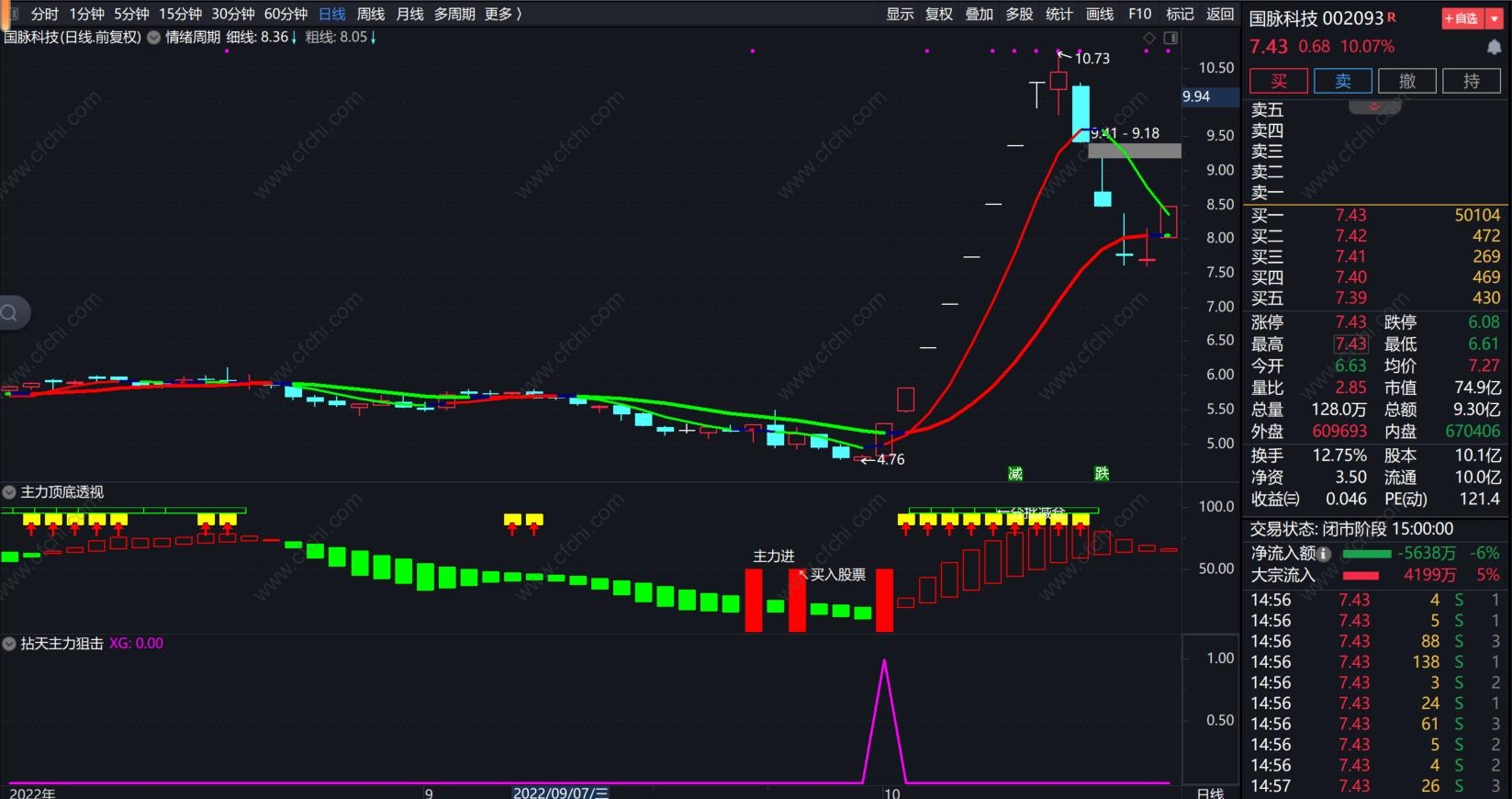Open the 复权 menu
The height and width of the screenshot is (799, 1512).
[939, 14]
